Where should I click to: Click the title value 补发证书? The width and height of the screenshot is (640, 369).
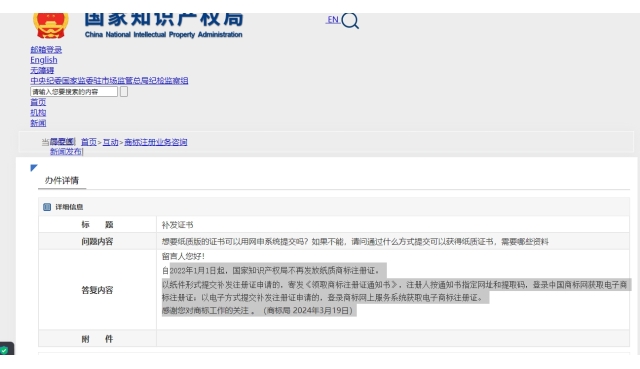pyautogui.click(x=178, y=225)
